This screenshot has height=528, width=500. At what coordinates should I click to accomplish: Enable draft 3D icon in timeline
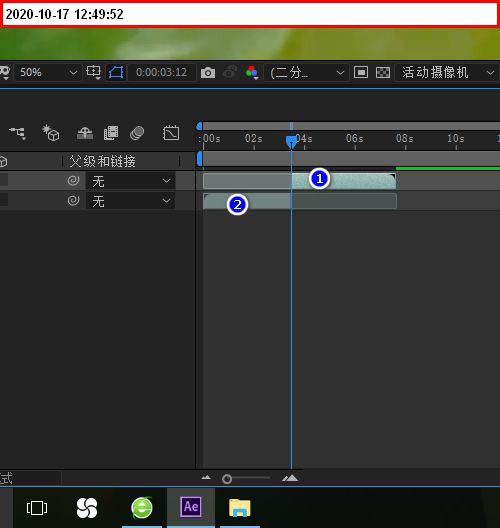(51, 132)
